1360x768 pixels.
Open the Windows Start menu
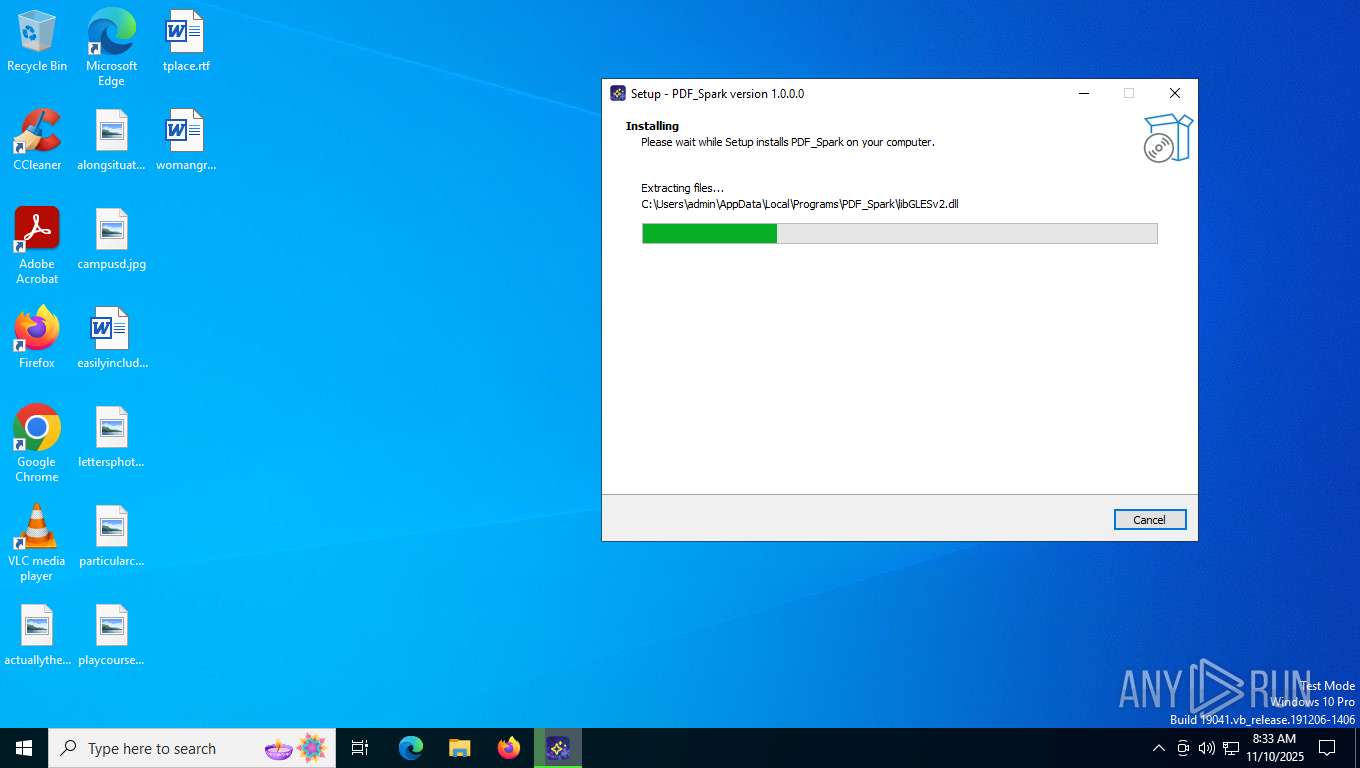point(24,748)
